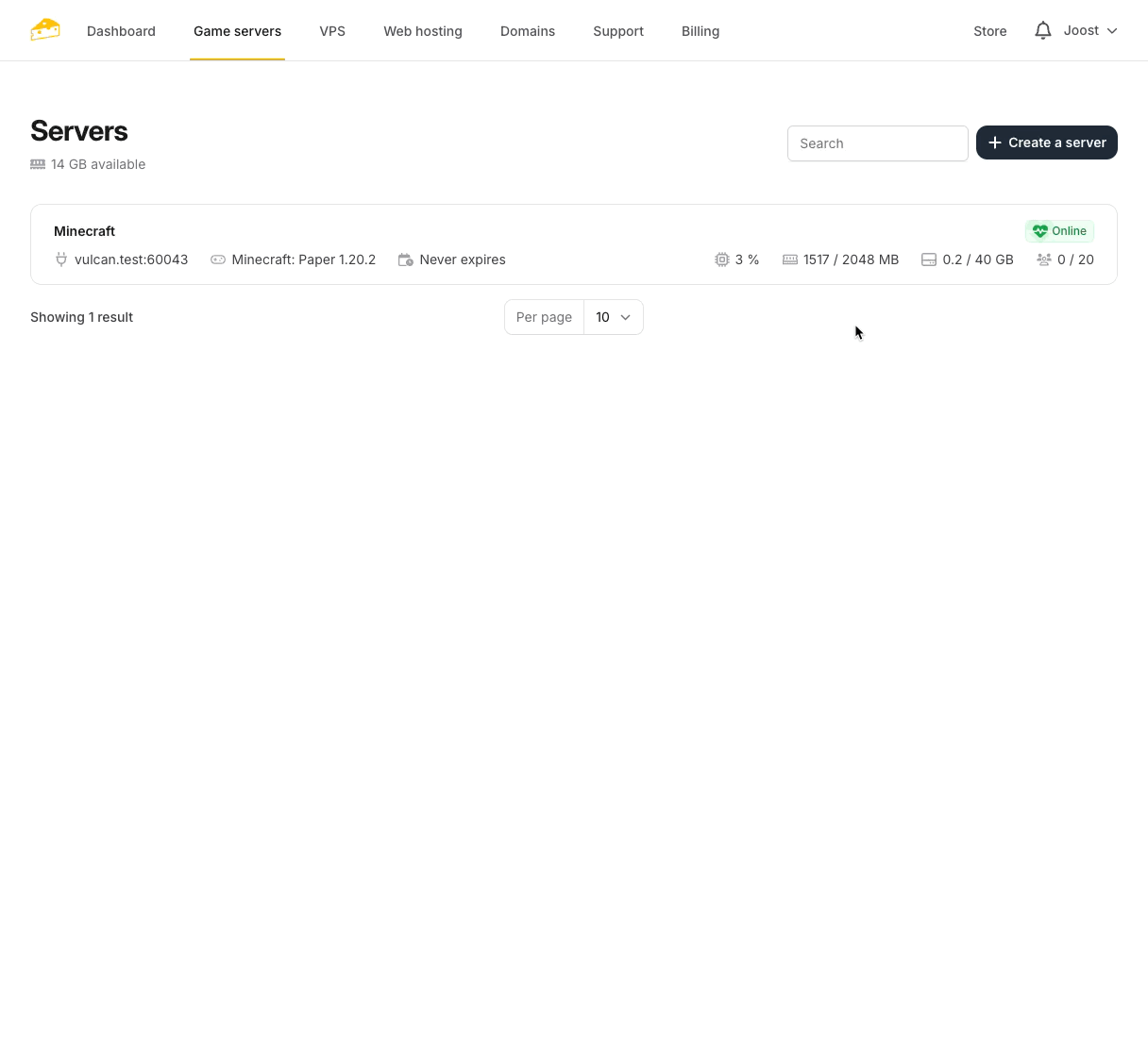Click the cheese logo icon

45,30
